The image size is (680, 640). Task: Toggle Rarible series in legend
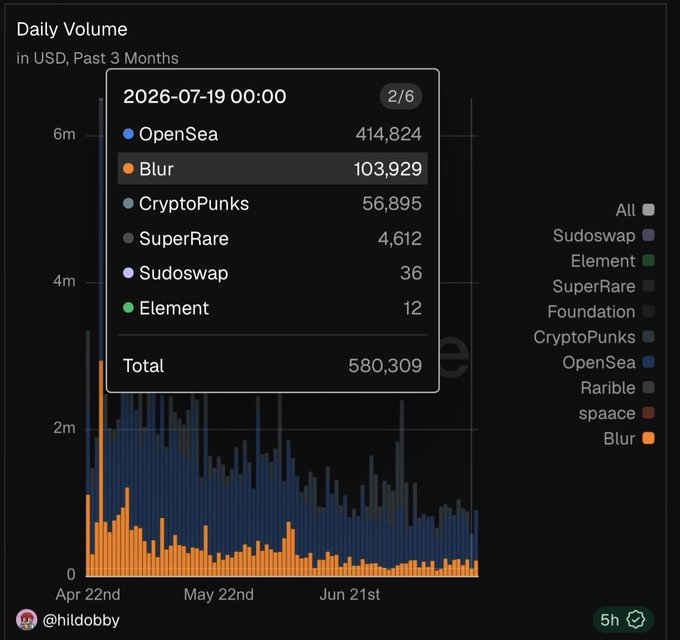(618, 388)
